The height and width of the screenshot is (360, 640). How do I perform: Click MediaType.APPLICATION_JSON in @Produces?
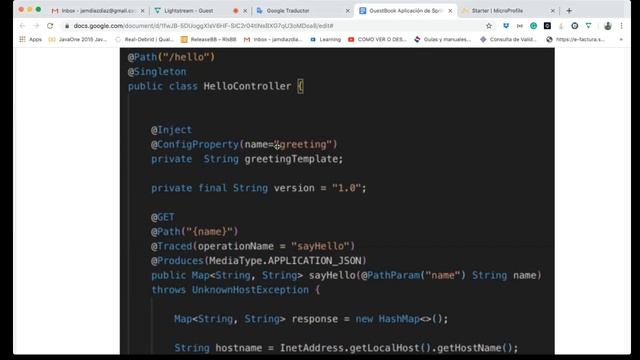(x=285, y=261)
